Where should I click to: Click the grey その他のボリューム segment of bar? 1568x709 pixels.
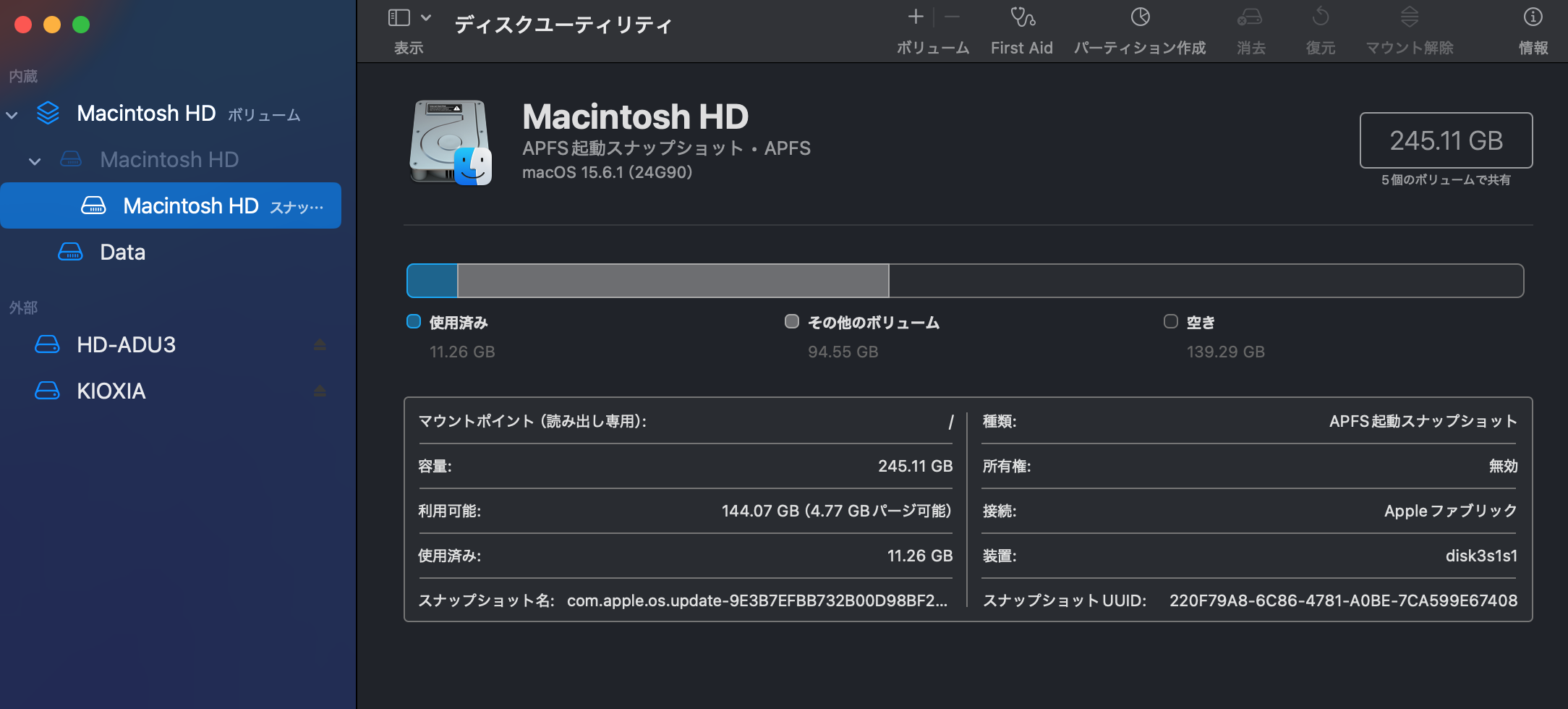tap(673, 281)
